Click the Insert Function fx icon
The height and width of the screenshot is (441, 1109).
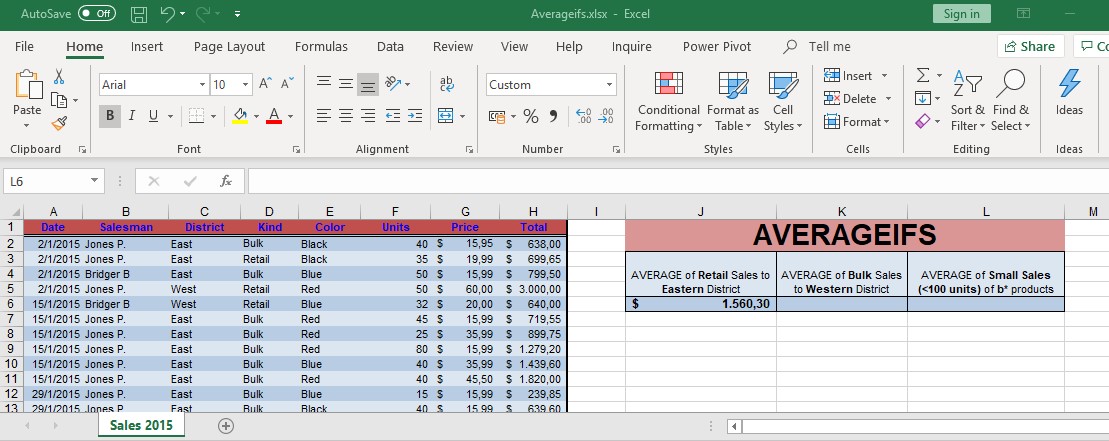(x=226, y=181)
